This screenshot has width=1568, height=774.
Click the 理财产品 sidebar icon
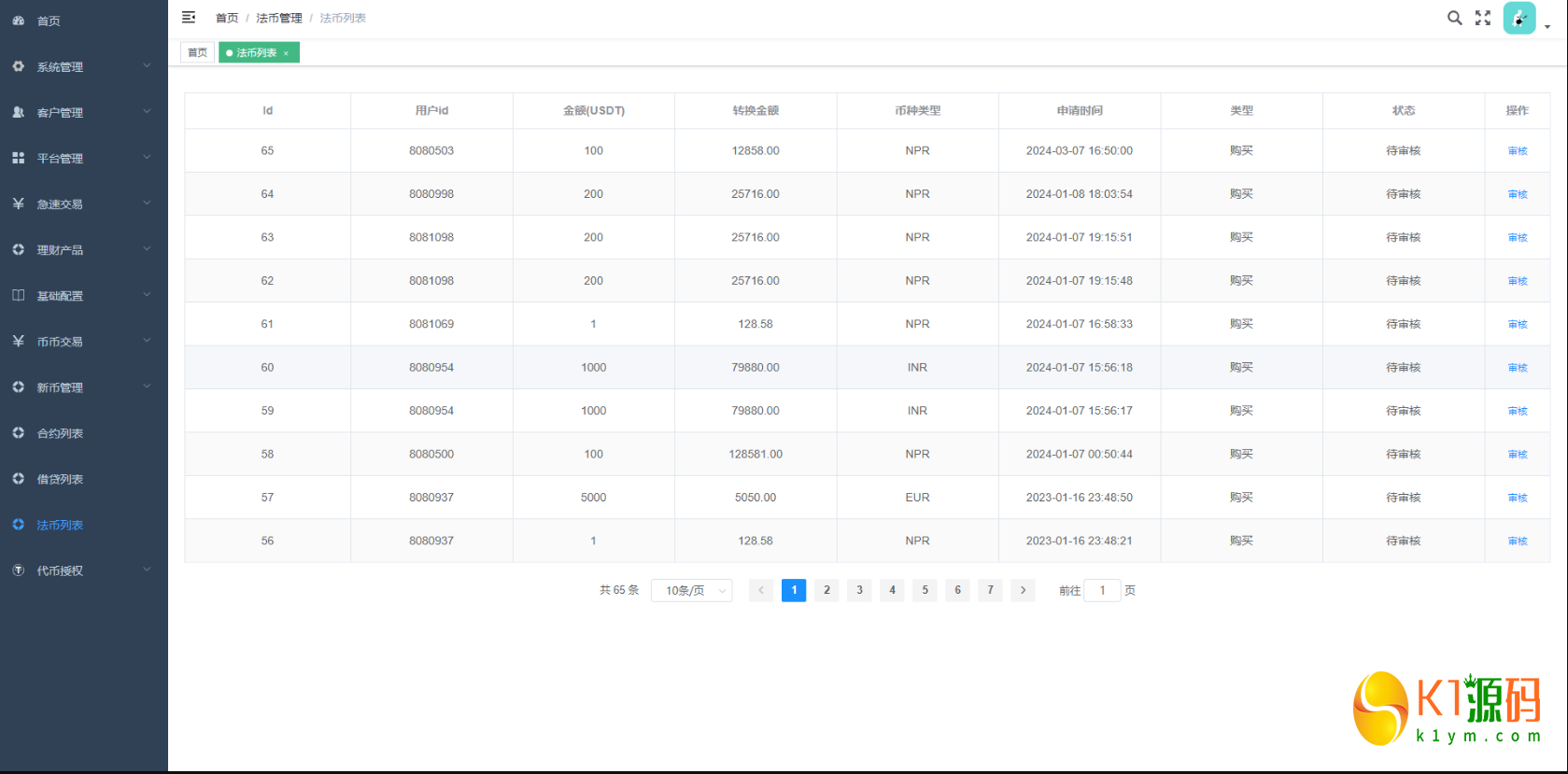pos(18,249)
